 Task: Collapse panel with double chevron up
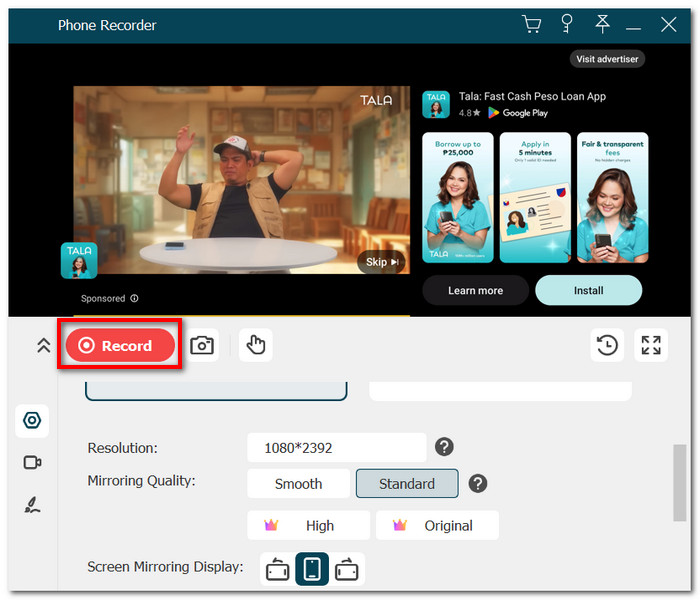click(43, 345)
